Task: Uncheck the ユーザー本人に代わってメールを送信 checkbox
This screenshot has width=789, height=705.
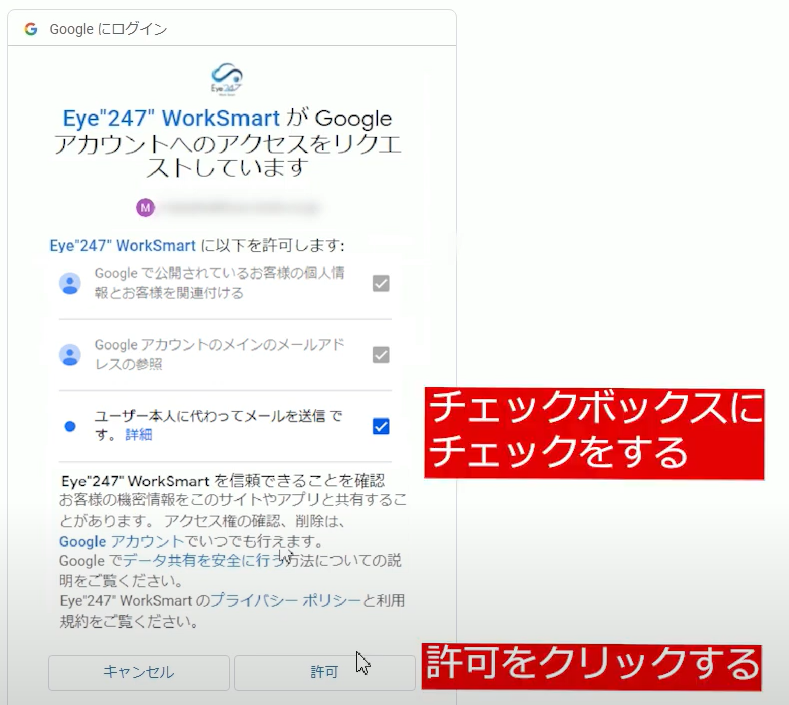Action: point(381,426)
